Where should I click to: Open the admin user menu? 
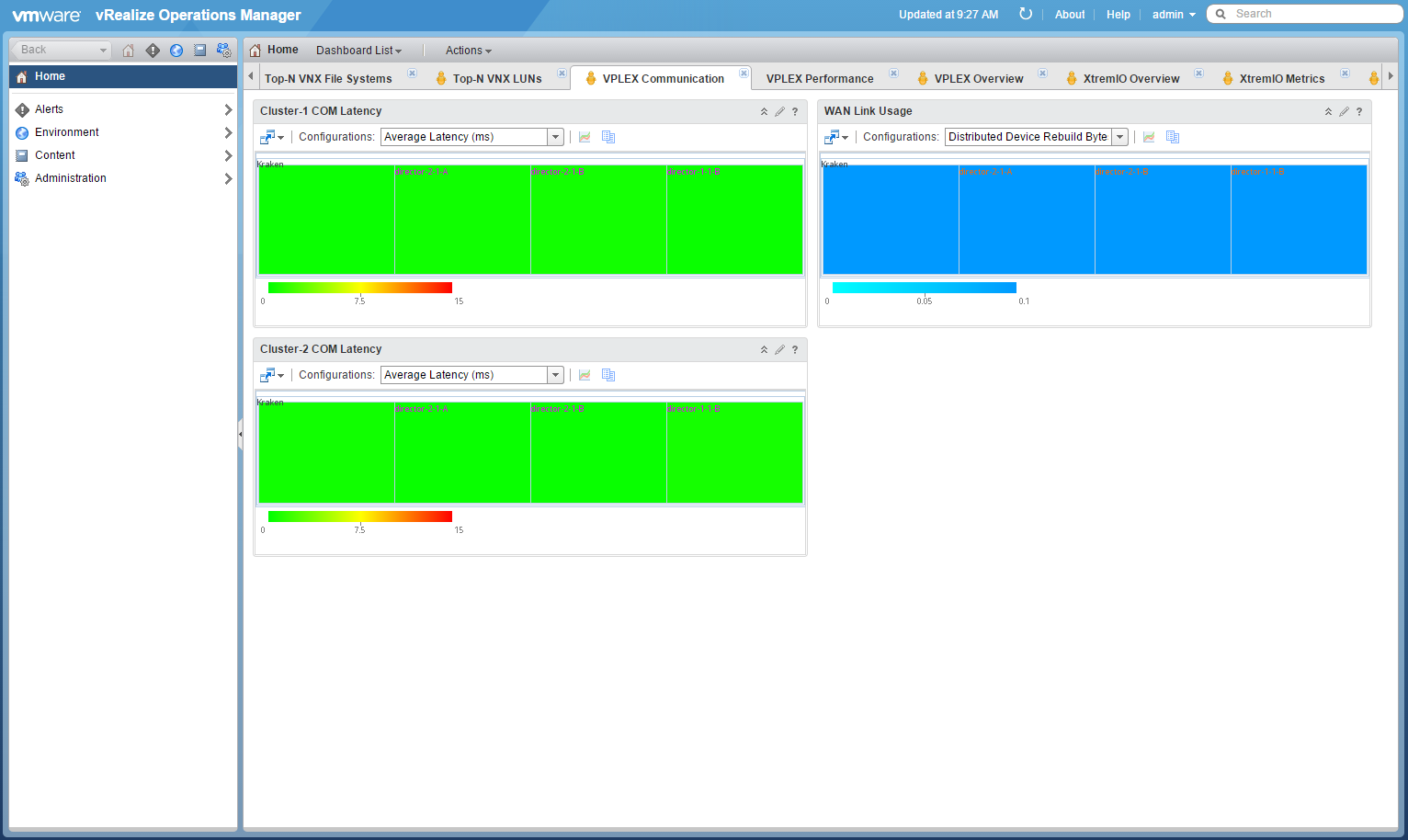click(x=1174, y=15)
